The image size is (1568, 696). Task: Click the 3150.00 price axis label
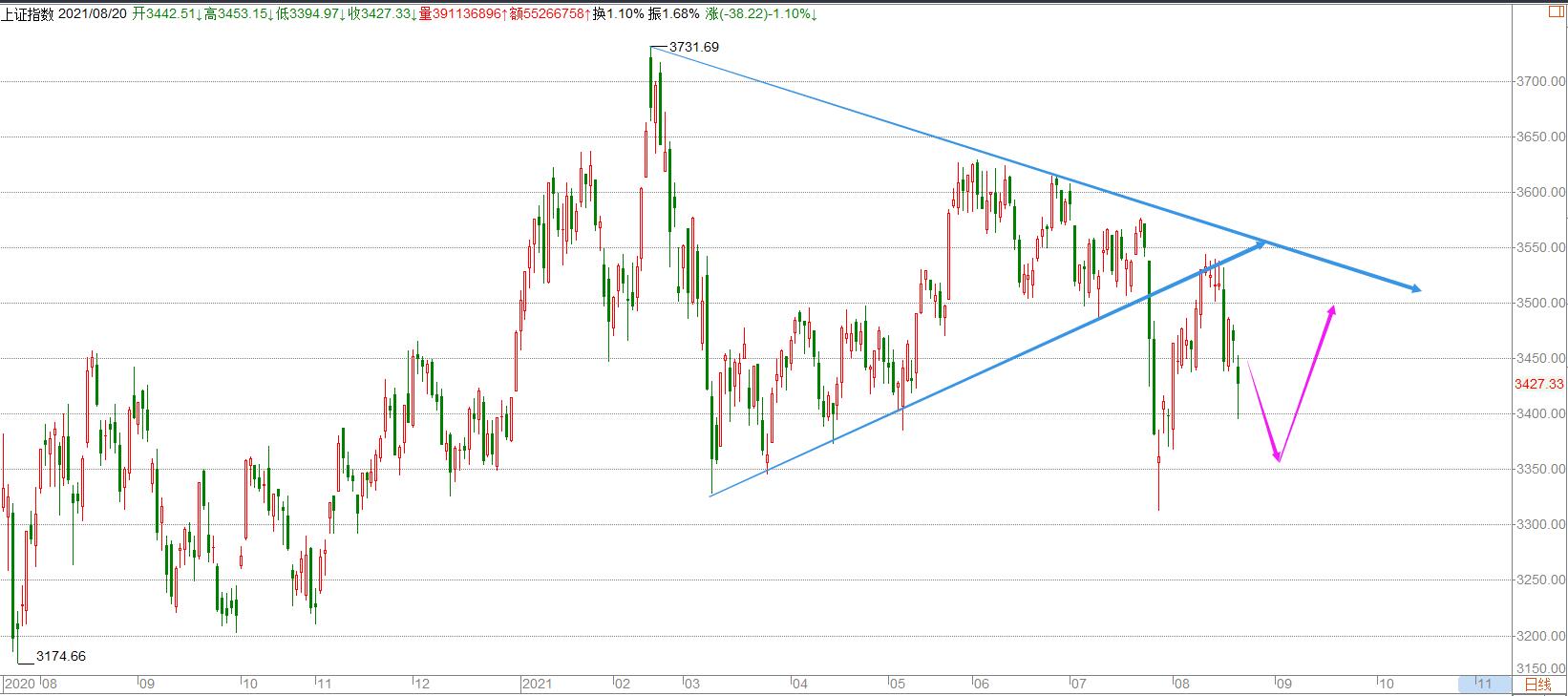(1540, 667)
